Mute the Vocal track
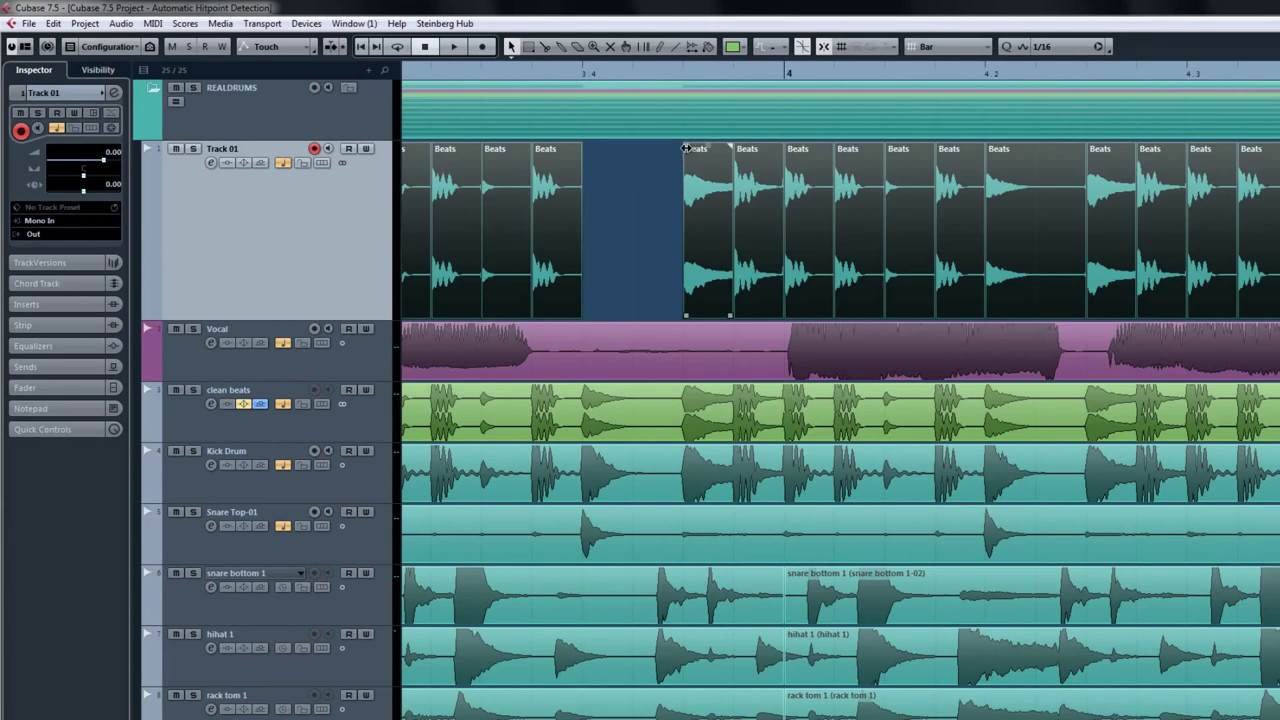1280x720 pixels. pos(176,329)
